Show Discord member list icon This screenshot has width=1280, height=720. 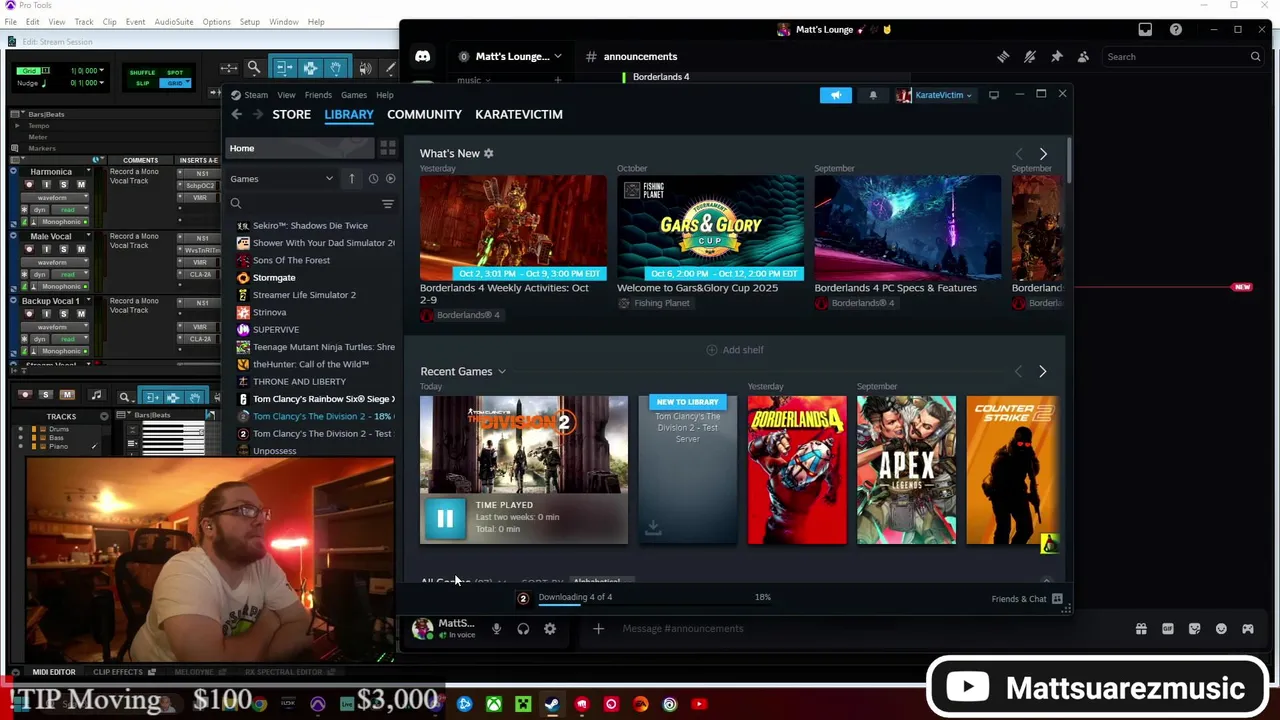coord(1083,57)
